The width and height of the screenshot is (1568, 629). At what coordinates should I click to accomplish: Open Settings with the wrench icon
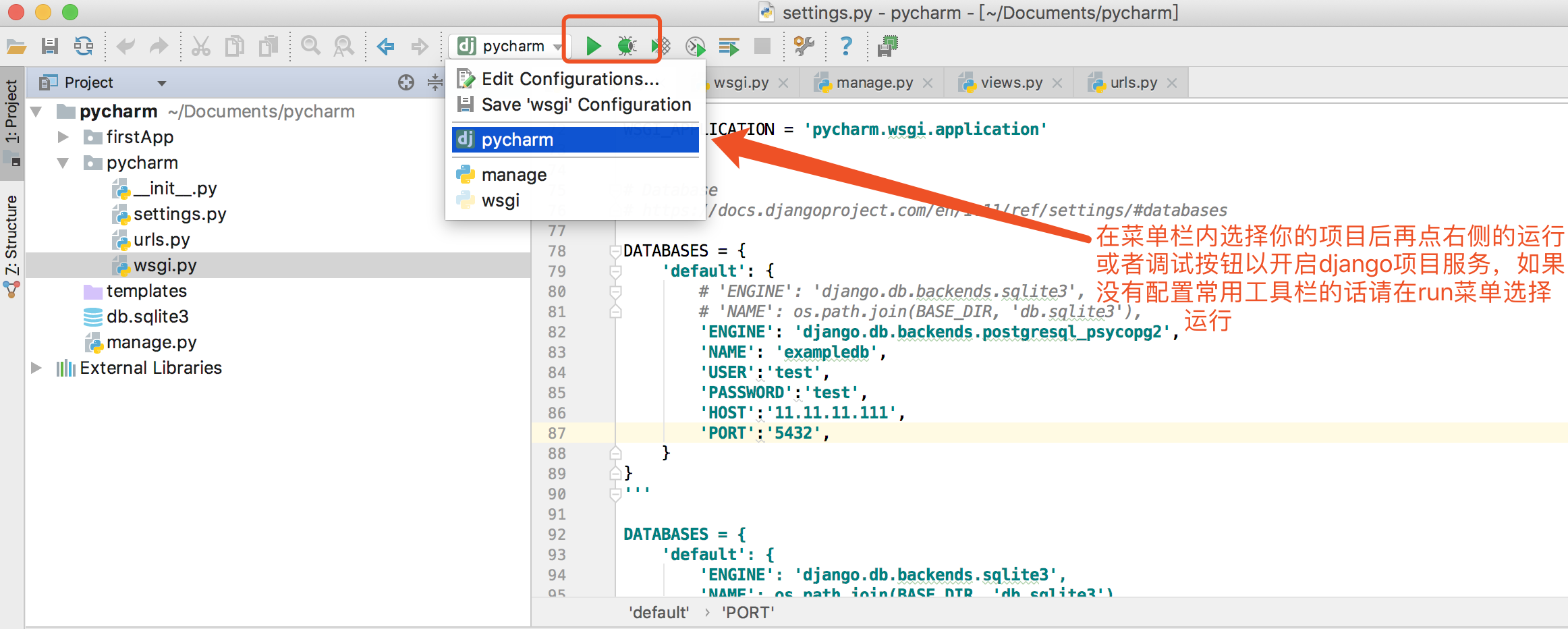[x=804, y=46]
